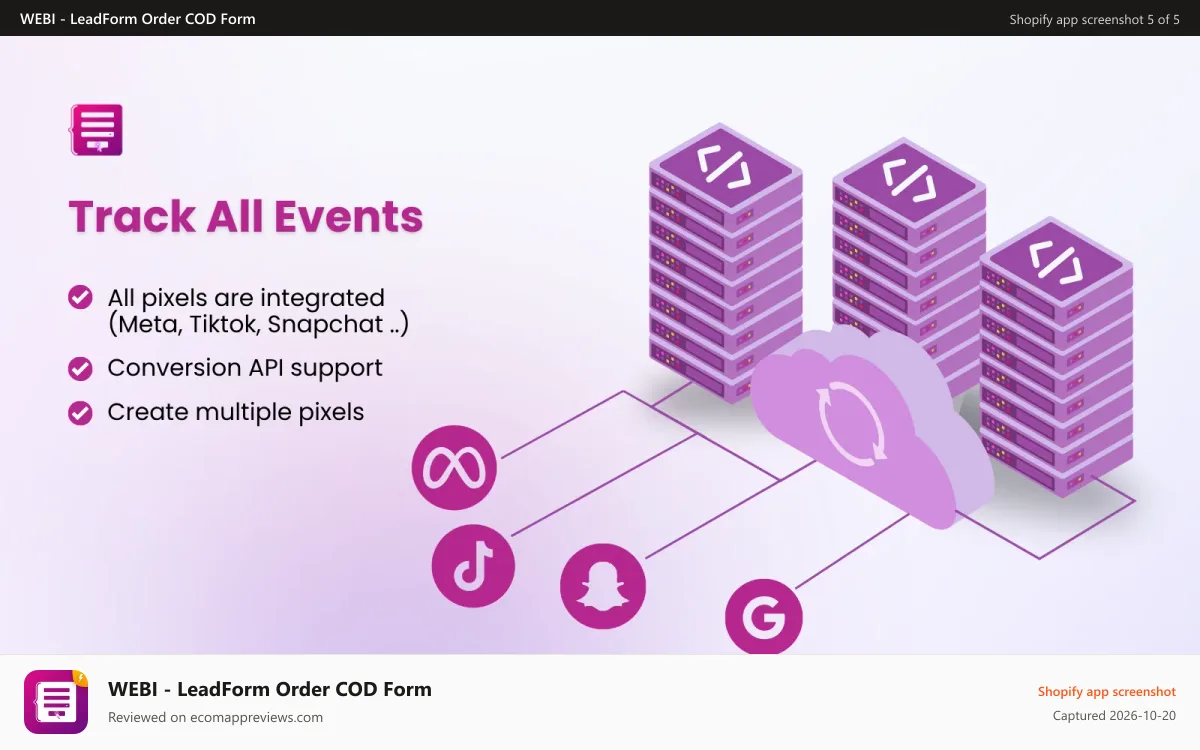The image size is (1200, 750).
Task: Click the Shopify app screenshot 5 of 5 text
Action: tap(1095, 19)
